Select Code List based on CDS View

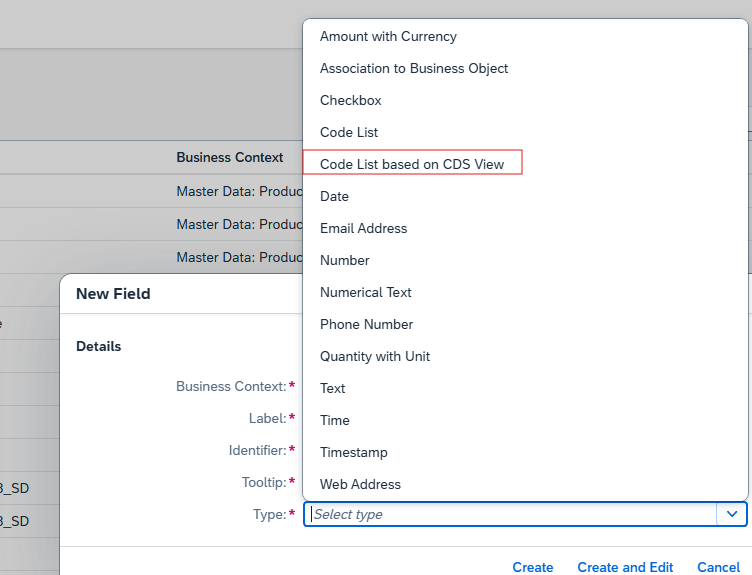[412, 164]
